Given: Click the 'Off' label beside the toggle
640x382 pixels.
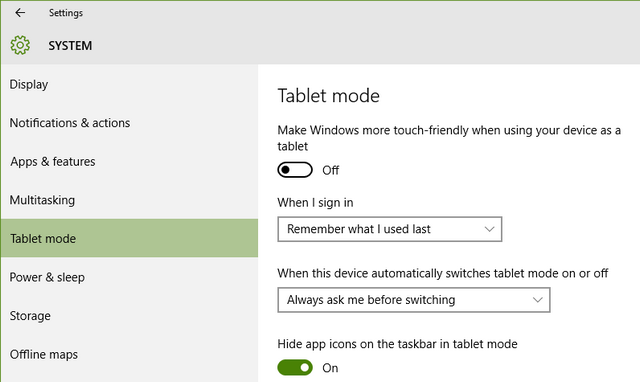Looking at the screenshot, I should point(331,170).
